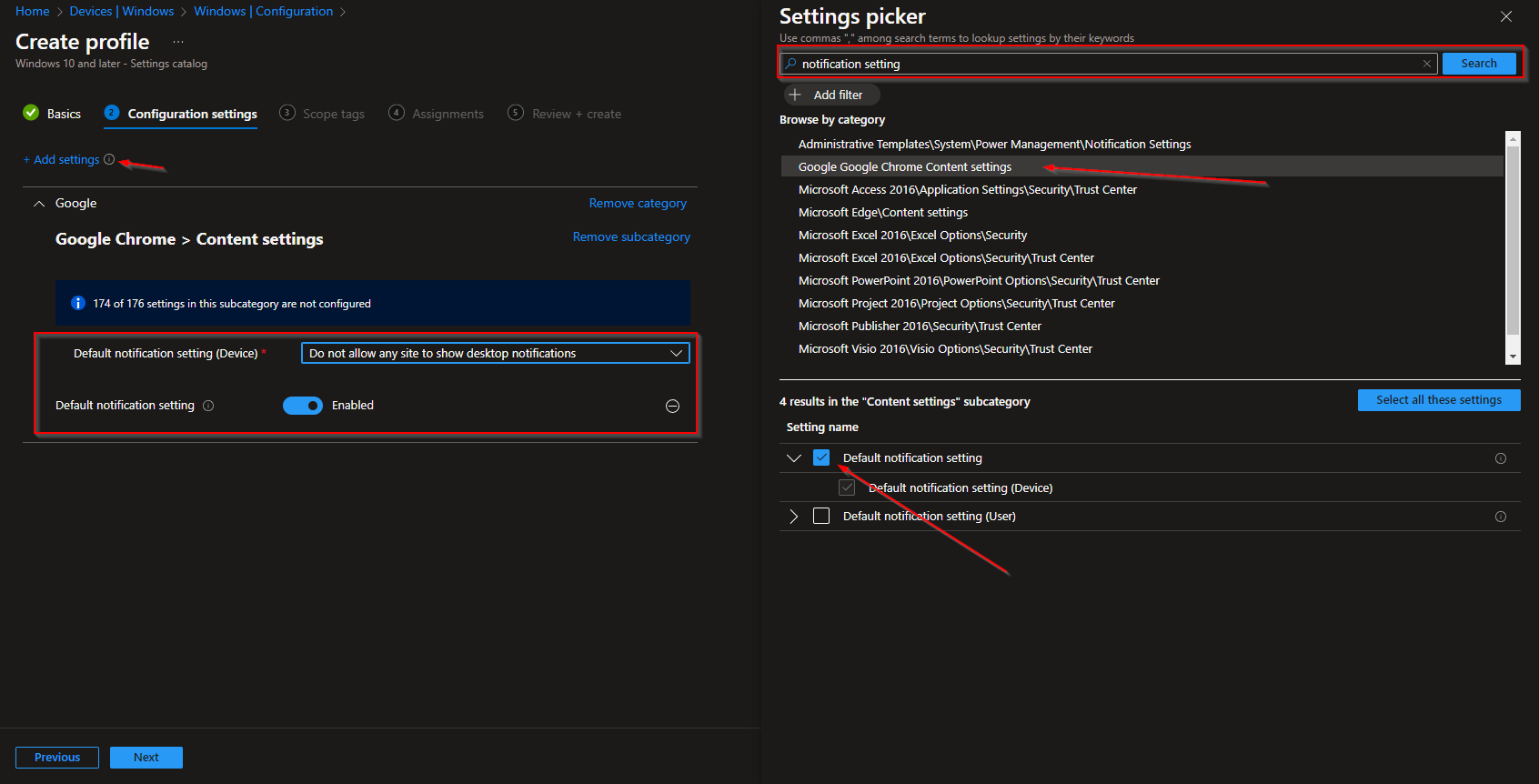Toggle Default notification setting (Device) checkbox
Screen dimensions: 1539x784
tap(847, 487)
